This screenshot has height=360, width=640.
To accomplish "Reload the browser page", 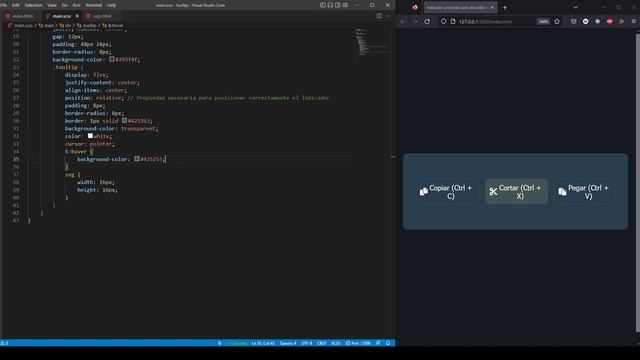I will [x=427, y=22].
